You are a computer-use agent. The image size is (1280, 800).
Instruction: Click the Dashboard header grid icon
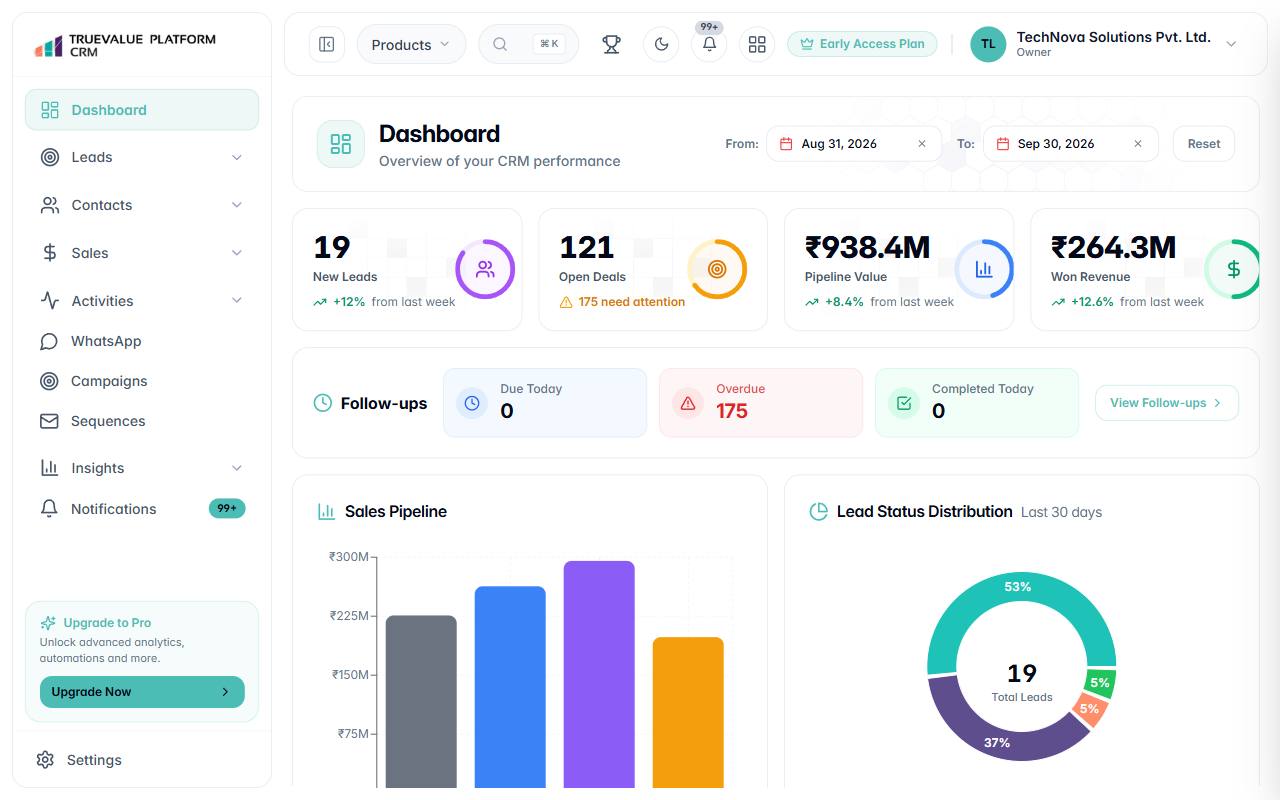pos(341,144)
